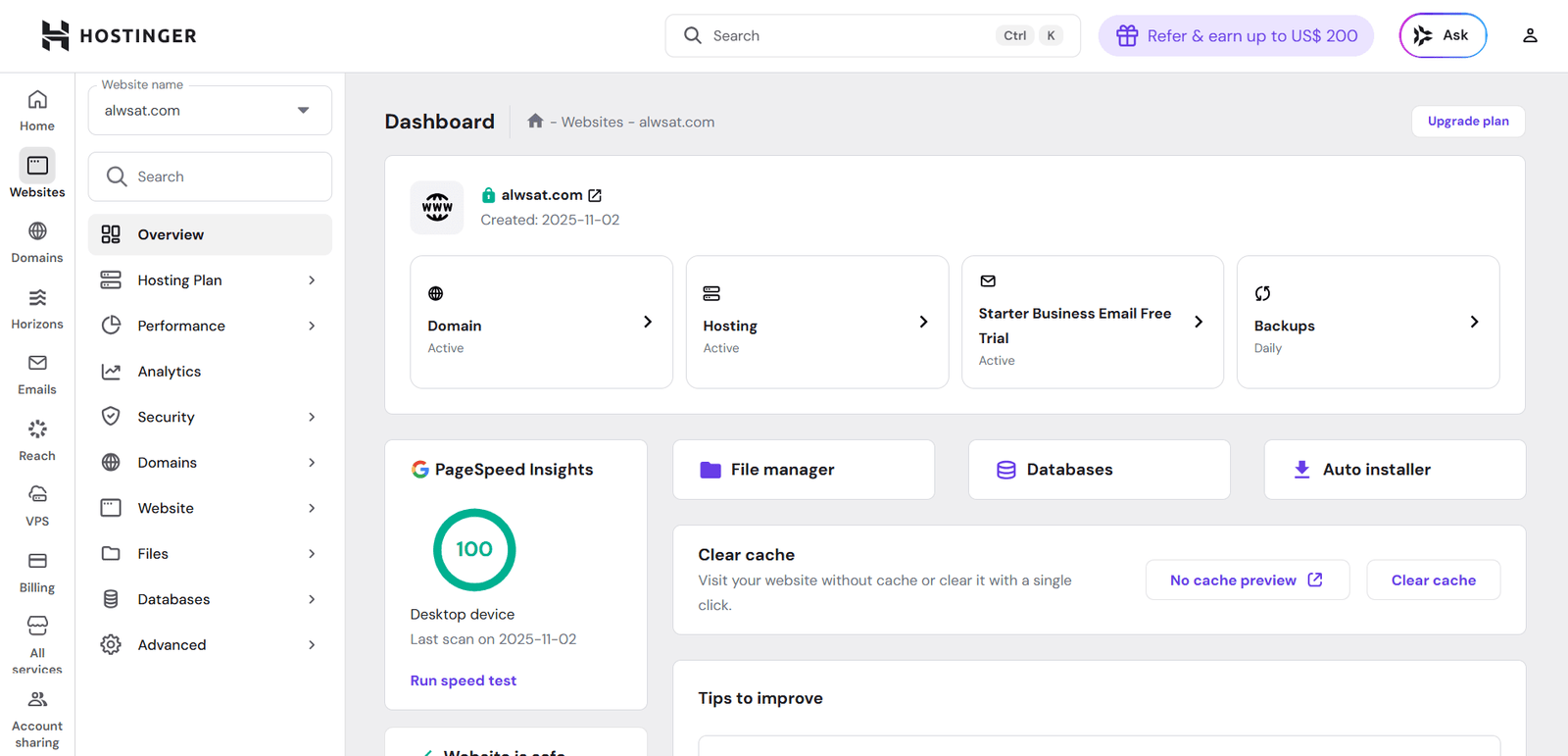This screenshot has width=1568, height=756.
Task: Select Security menu item
Action: 210,417
